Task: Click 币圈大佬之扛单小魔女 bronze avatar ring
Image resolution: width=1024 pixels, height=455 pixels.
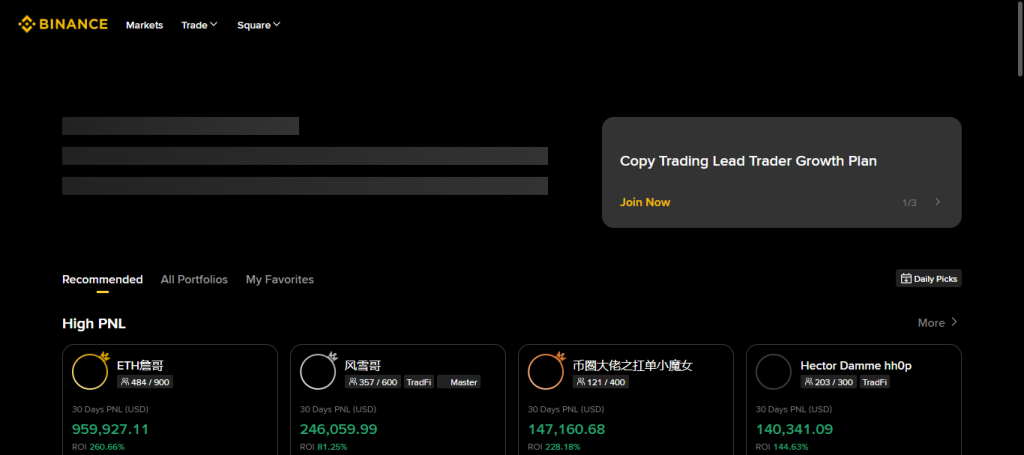Action: point(546,371)
